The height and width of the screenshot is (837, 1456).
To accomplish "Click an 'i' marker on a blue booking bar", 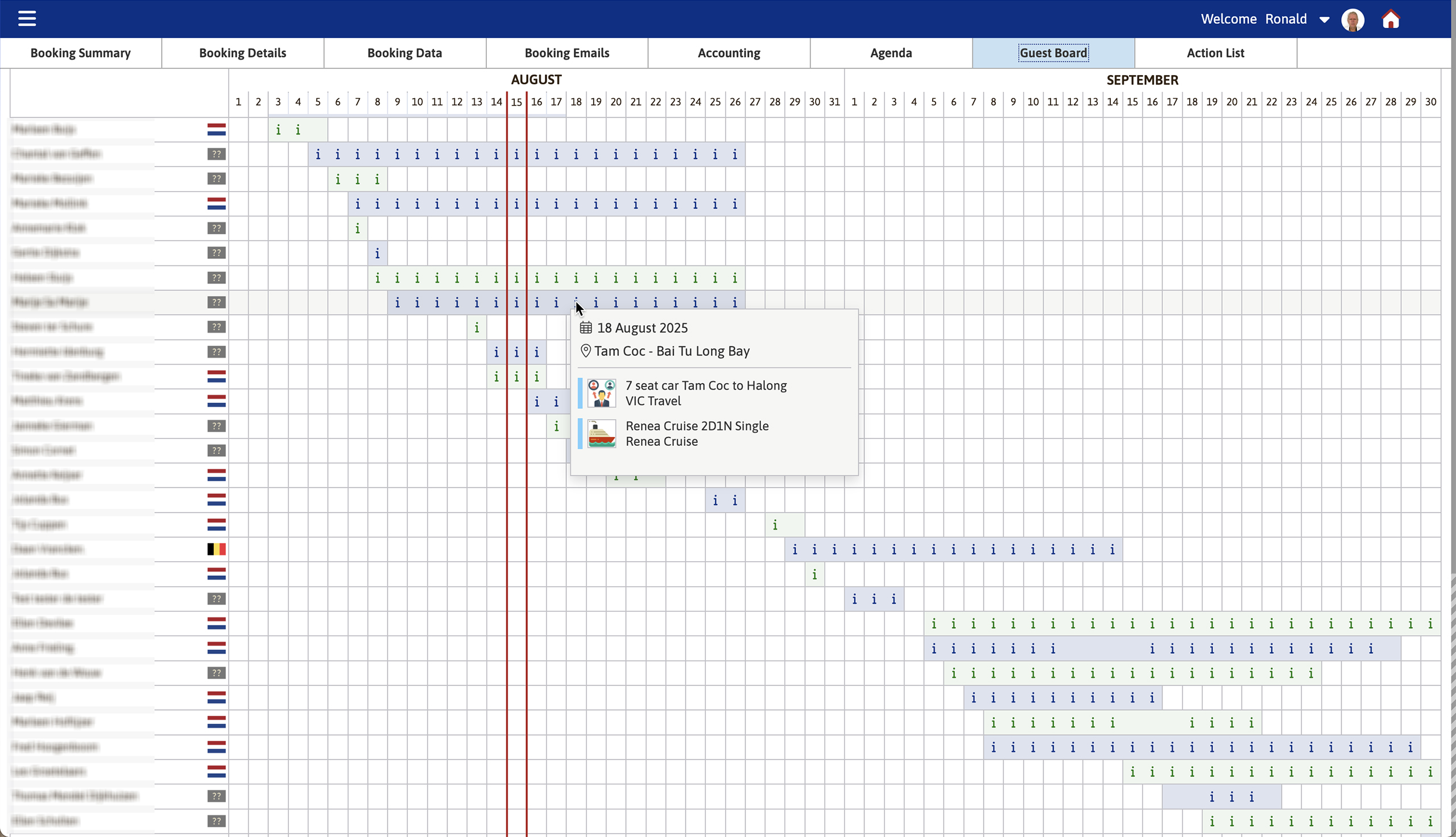I will [317, 154].
